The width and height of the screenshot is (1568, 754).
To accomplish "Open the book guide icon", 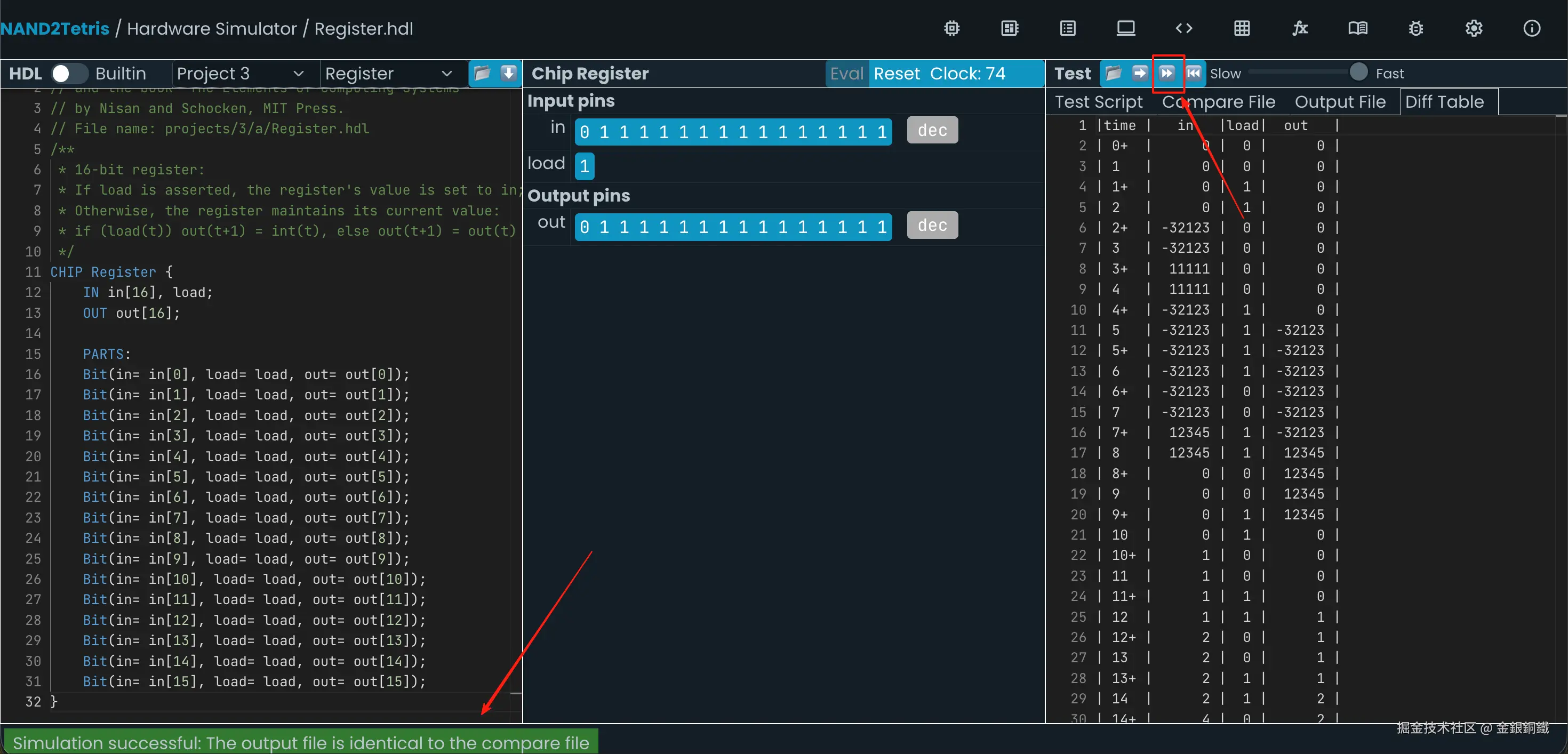I will tap(1357, 29).
